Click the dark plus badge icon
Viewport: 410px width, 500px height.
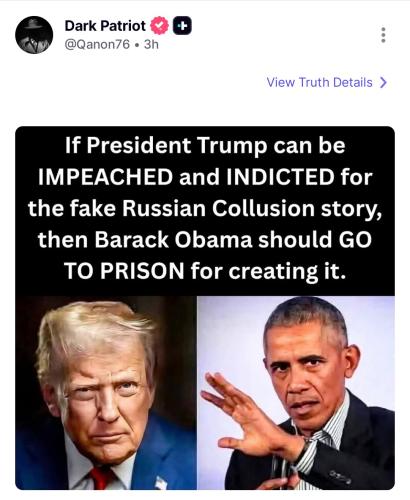pyautogui.click(x=182, y=26)
